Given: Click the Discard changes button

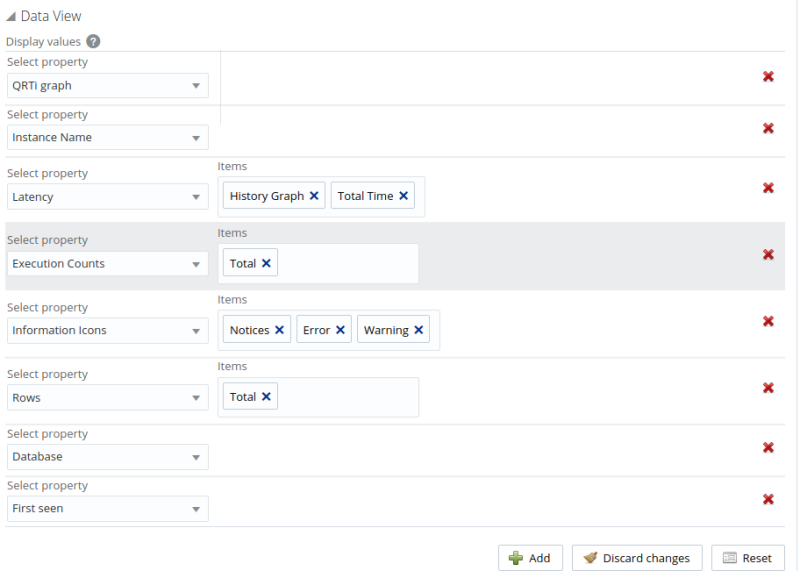Looking at the screenshot, I should (x=637, y=558).
